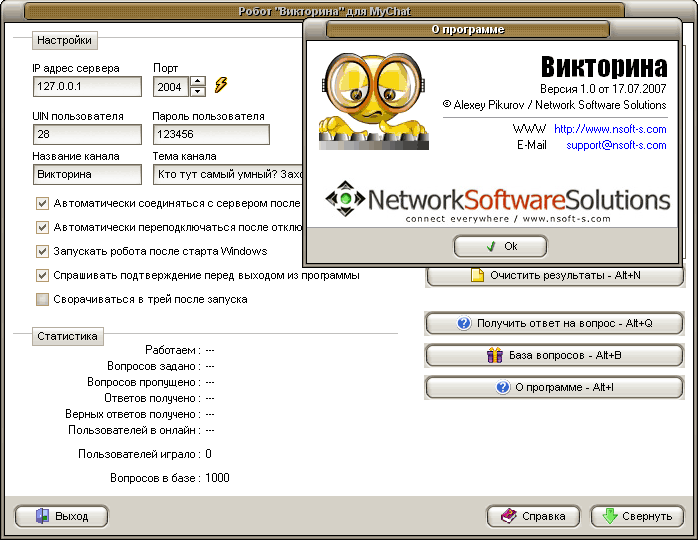Decrease port value with down arrow
The height and width of the screenshot is (540, 698).
tap(198, 92)
